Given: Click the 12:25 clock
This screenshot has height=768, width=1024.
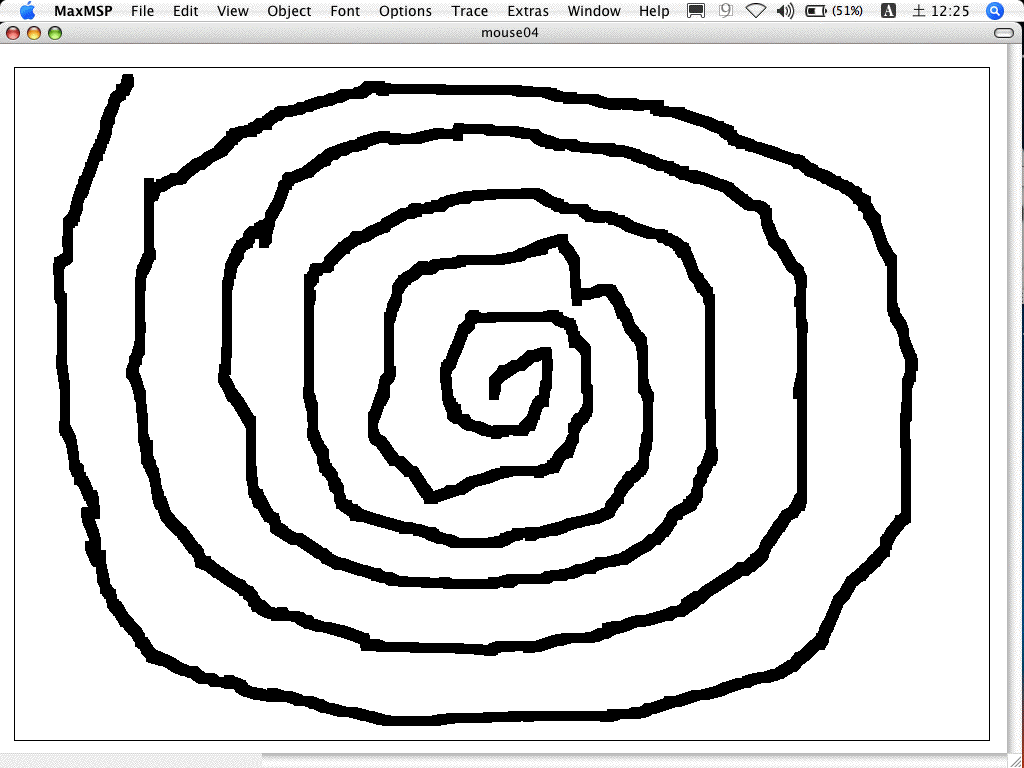Looking at the screenshot, I should (x=950, y=11).
